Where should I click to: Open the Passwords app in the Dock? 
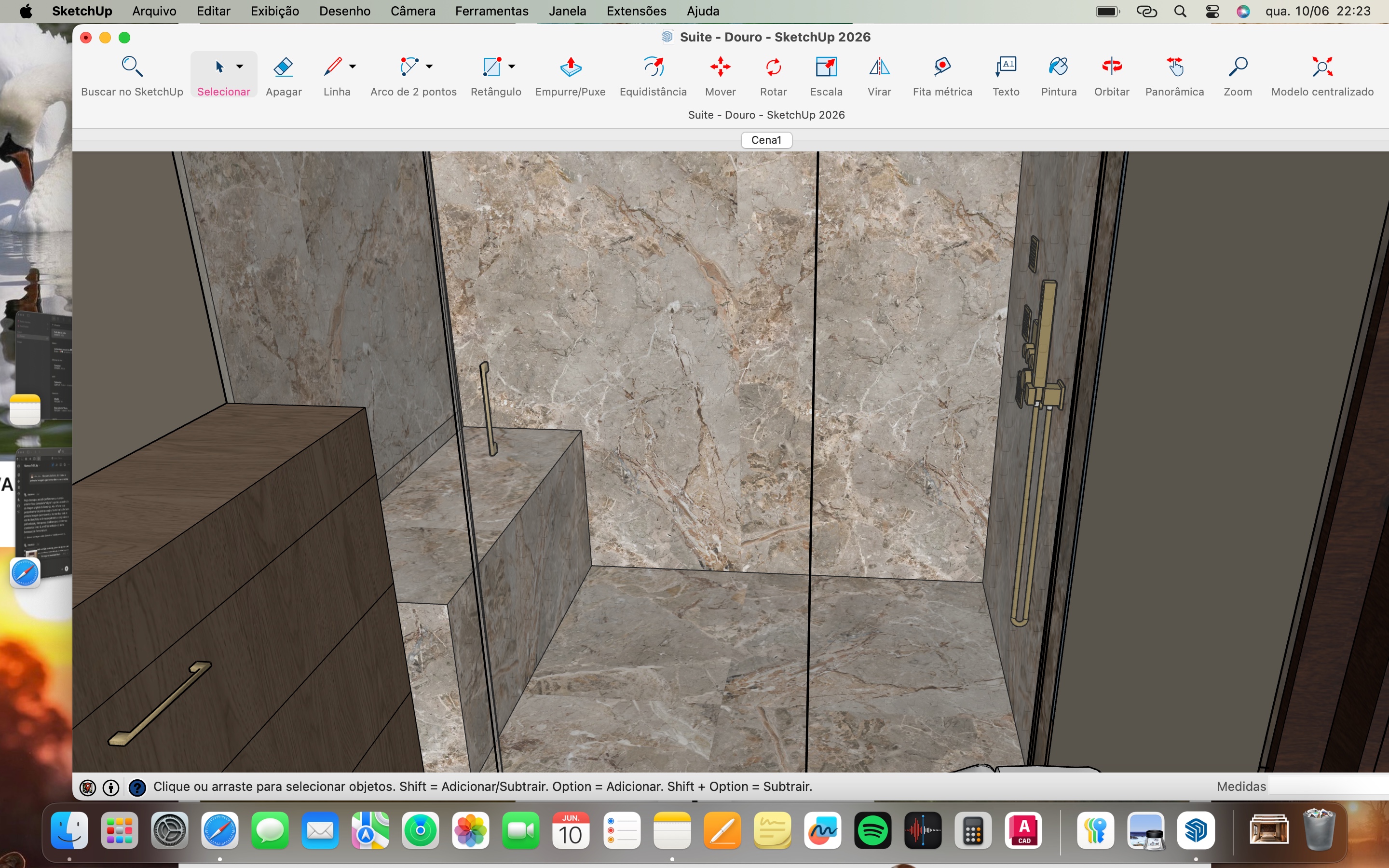pyautogui.click(x=1096, y=831)
